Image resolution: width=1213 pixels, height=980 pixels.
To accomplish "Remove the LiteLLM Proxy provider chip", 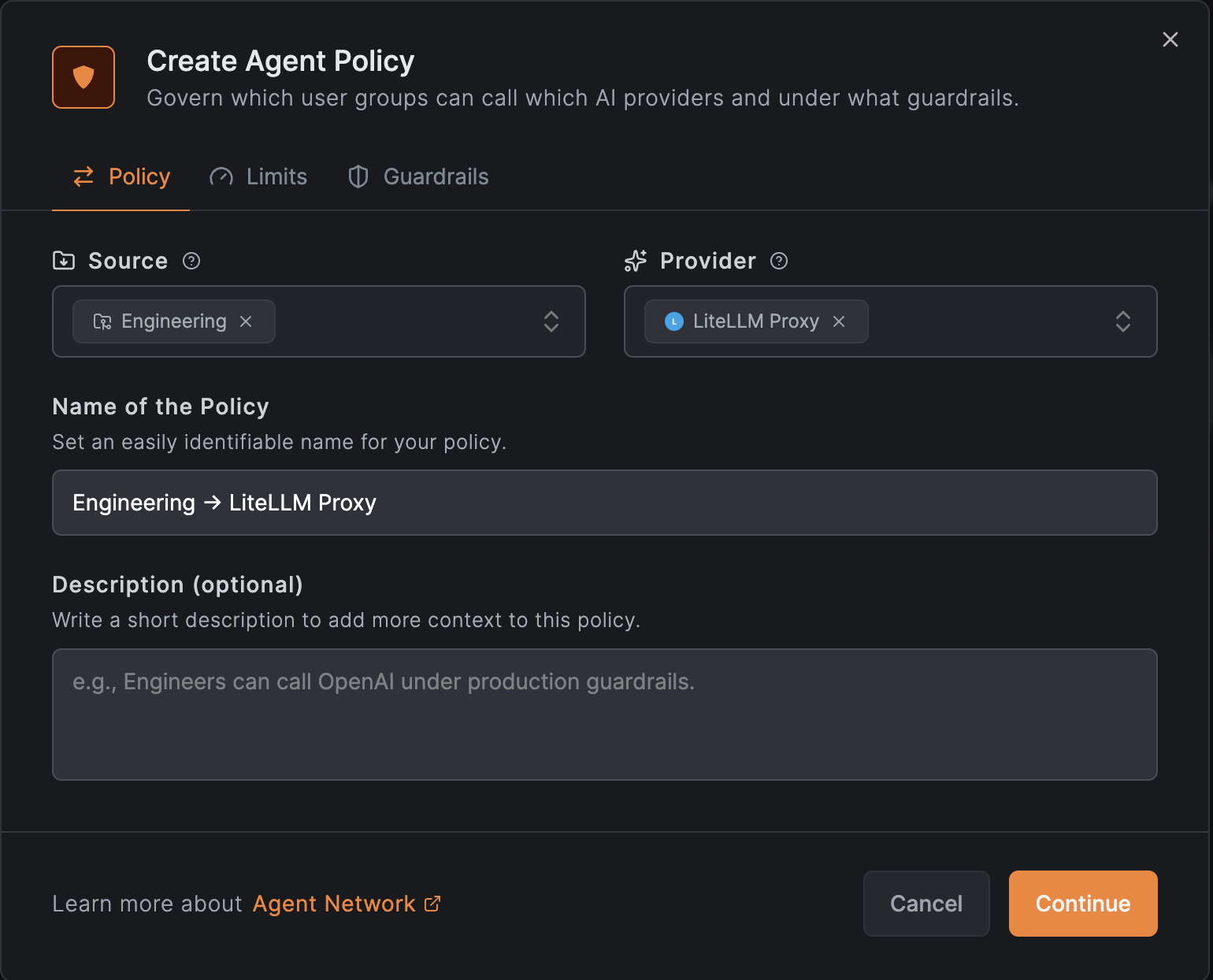I will tap(839, 321).
